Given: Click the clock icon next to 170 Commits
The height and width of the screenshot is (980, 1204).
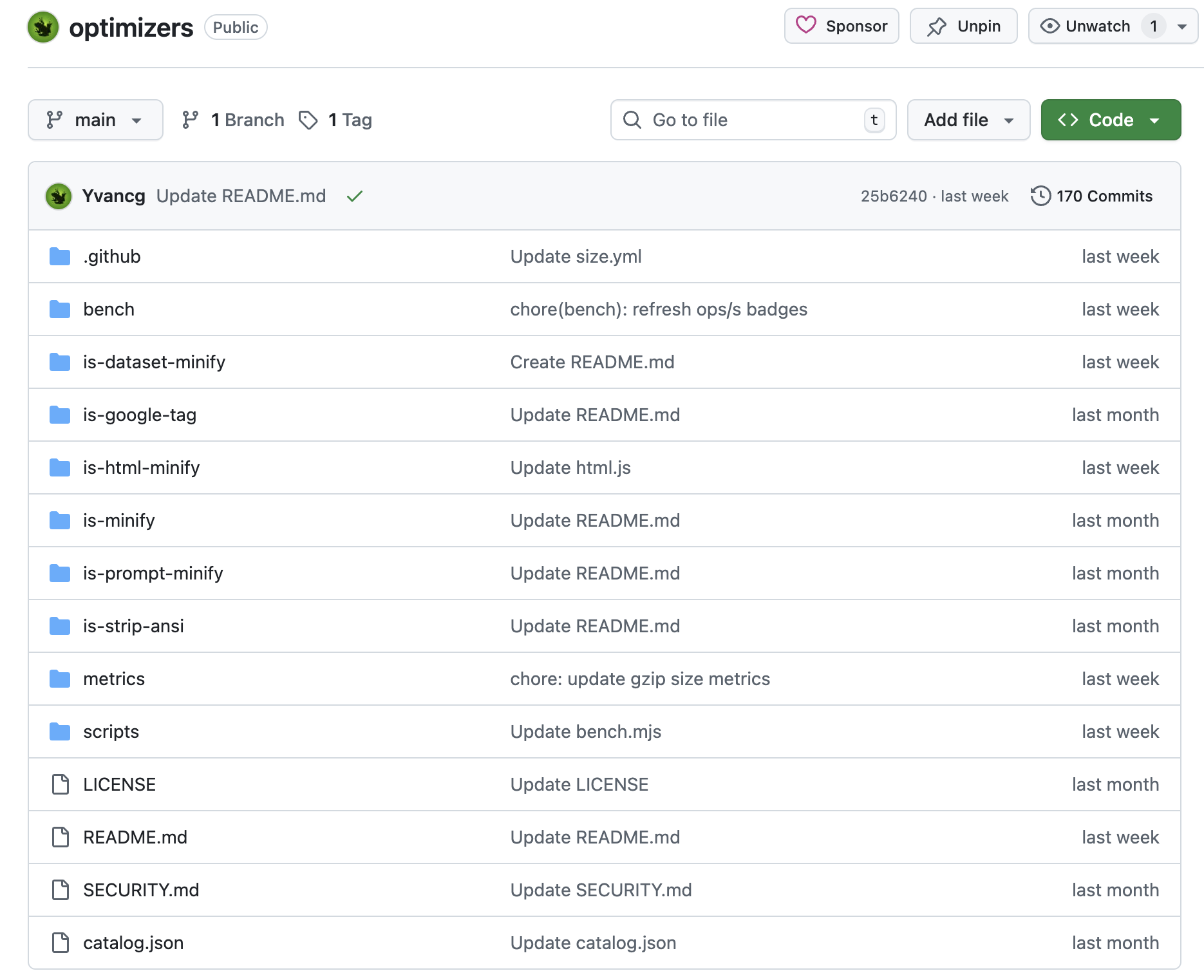Looking at the screenshot, I should [x=1040, y=196].
